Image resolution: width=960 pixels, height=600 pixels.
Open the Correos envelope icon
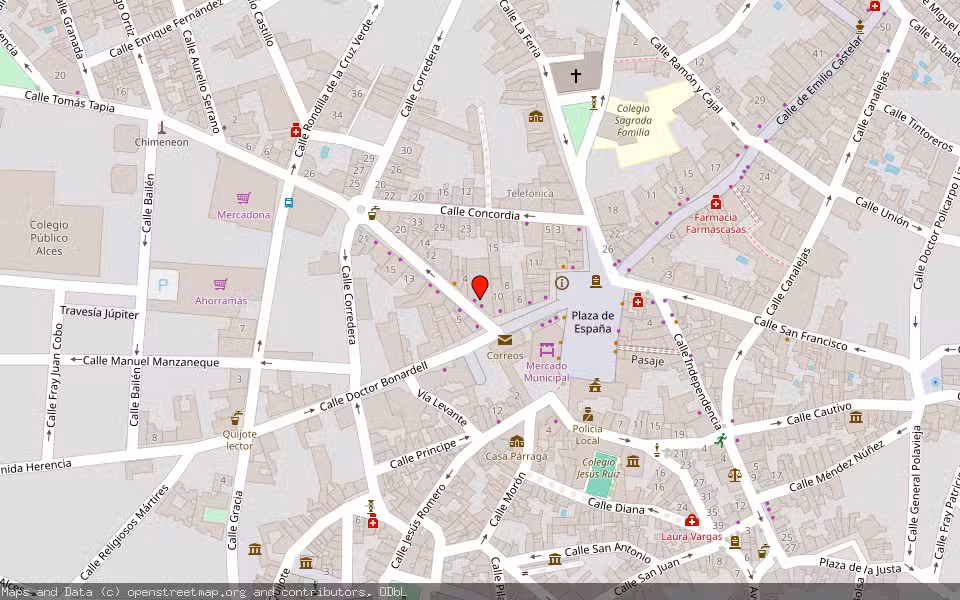pos(504,340)
